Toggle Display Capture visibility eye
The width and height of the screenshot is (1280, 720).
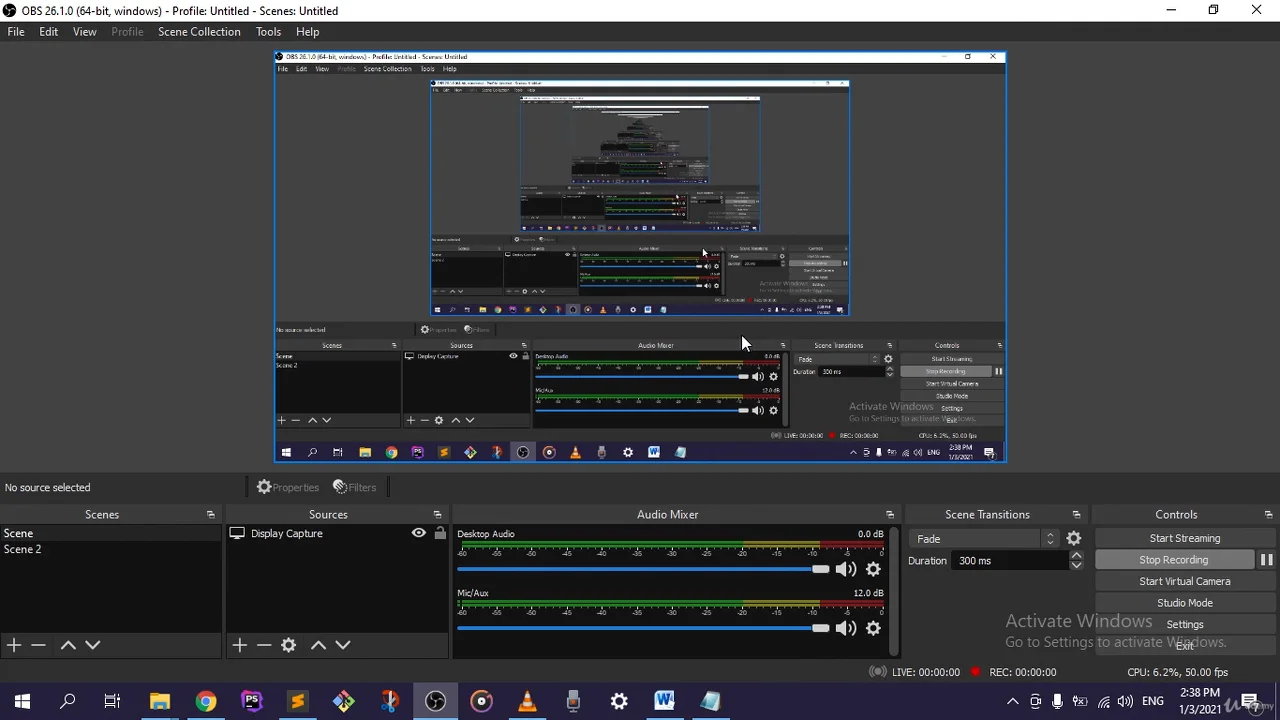419,533
